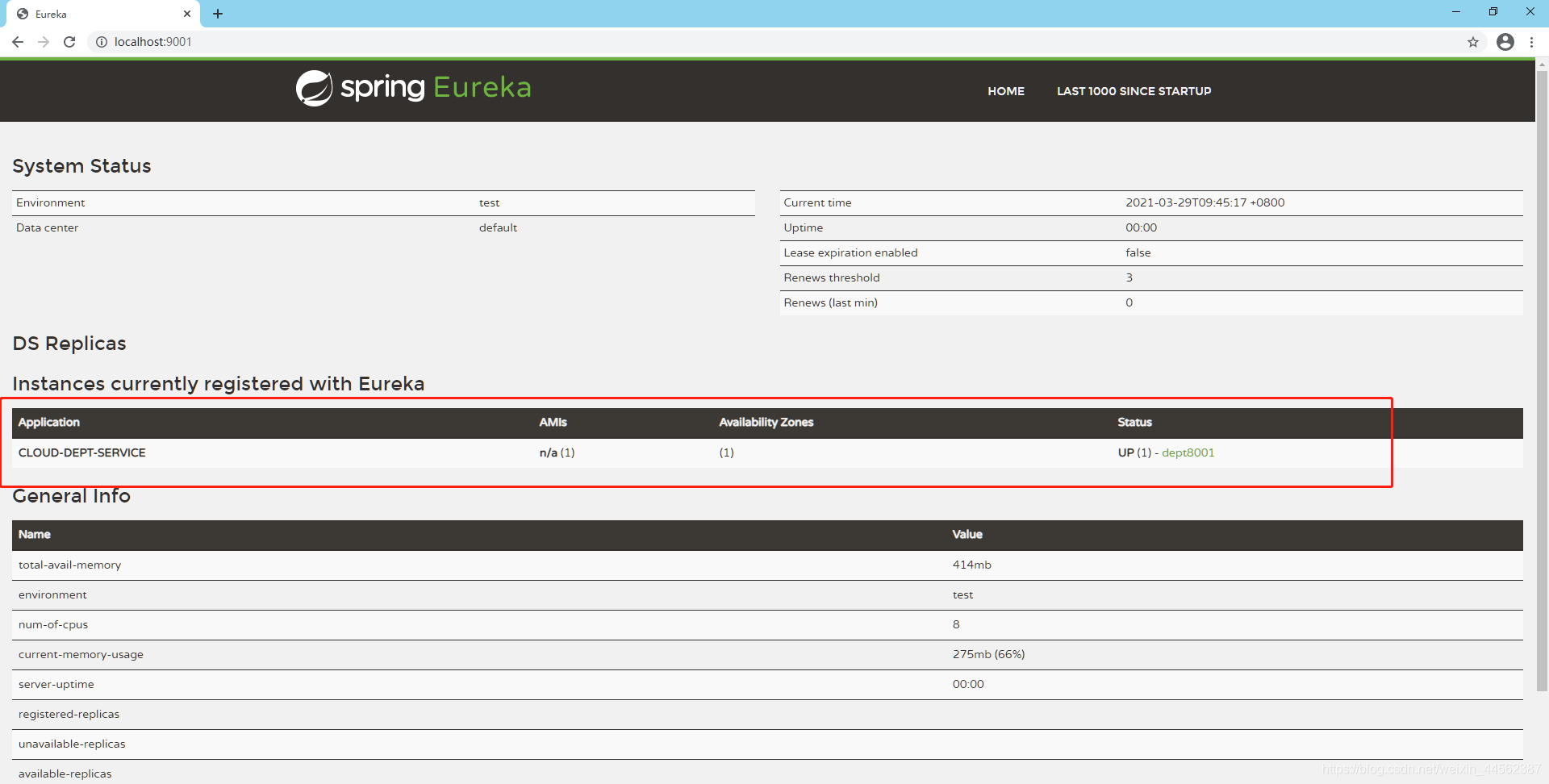Click the Value column header in General Info
Screen dimensions: 1549x784
tap(967, 534)
